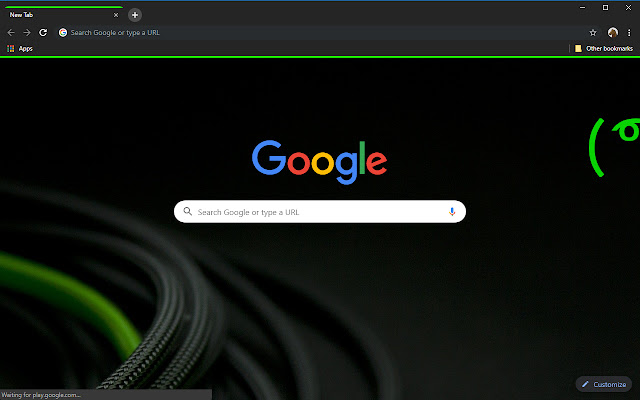Open the Apps bookmarks shortcut
This screenshot has height=400, width=640.
point(20,49)
